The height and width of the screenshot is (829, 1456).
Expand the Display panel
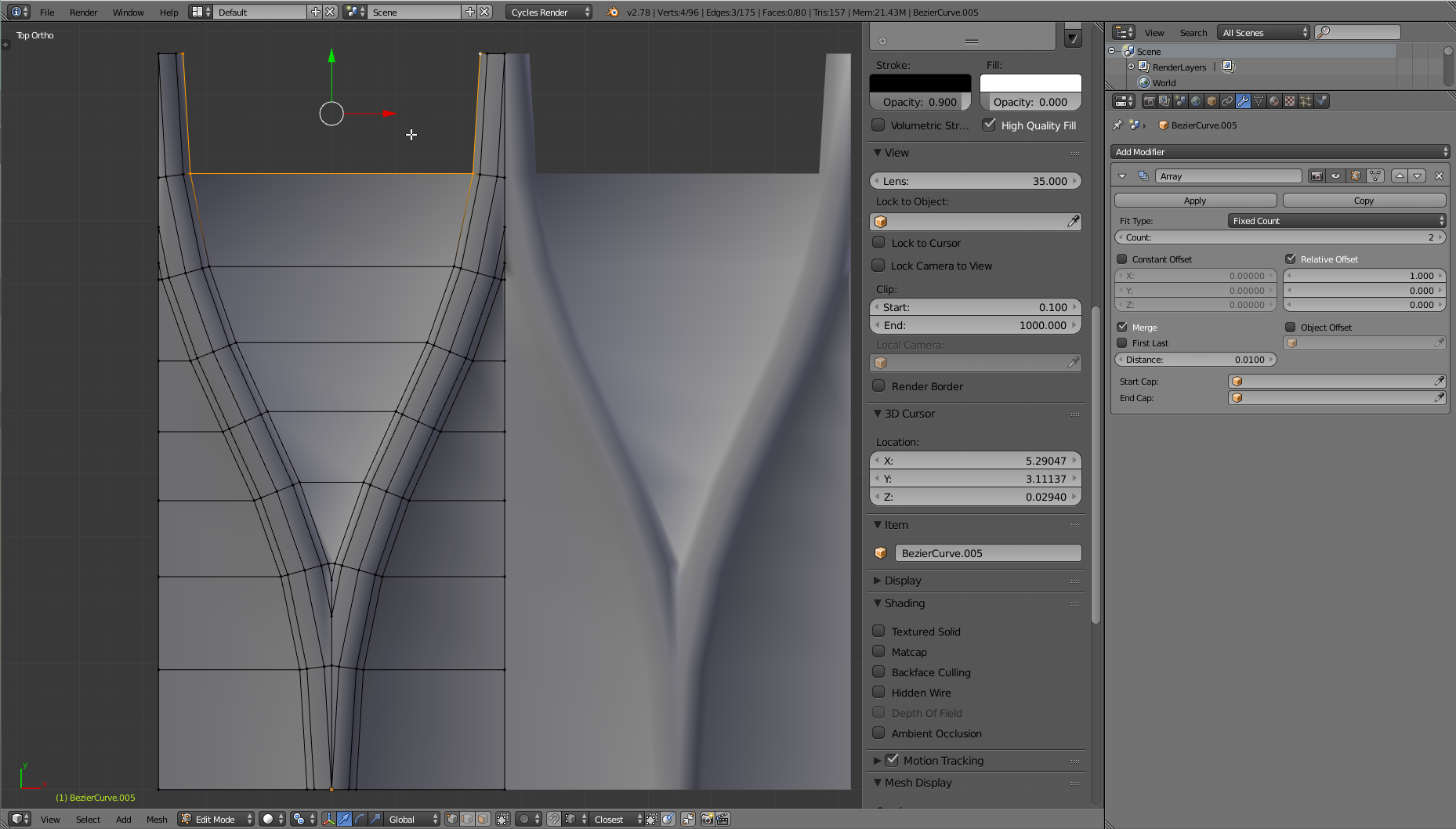click(x=877, y=581)
